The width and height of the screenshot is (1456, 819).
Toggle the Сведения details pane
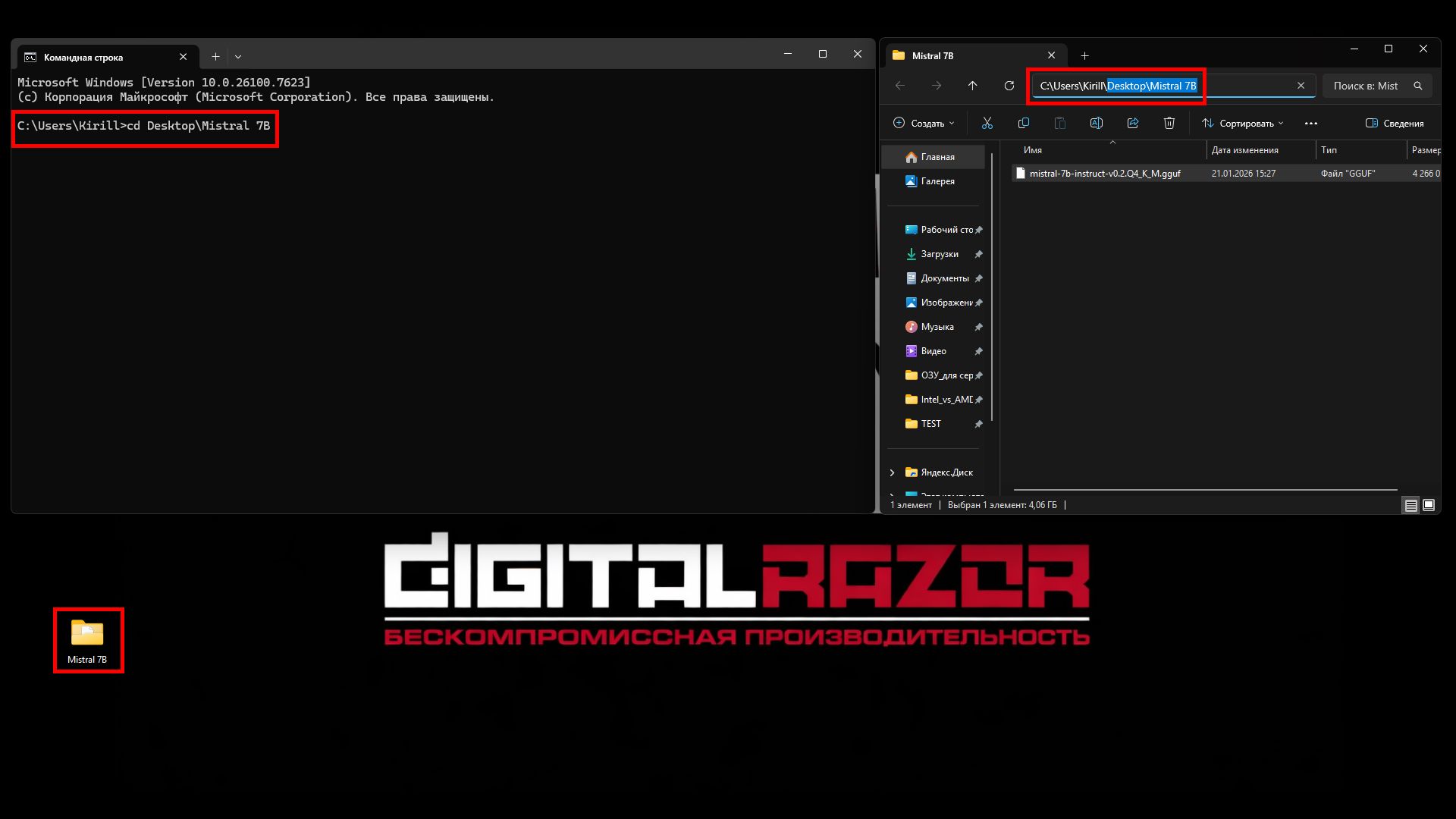[1394, 123]
